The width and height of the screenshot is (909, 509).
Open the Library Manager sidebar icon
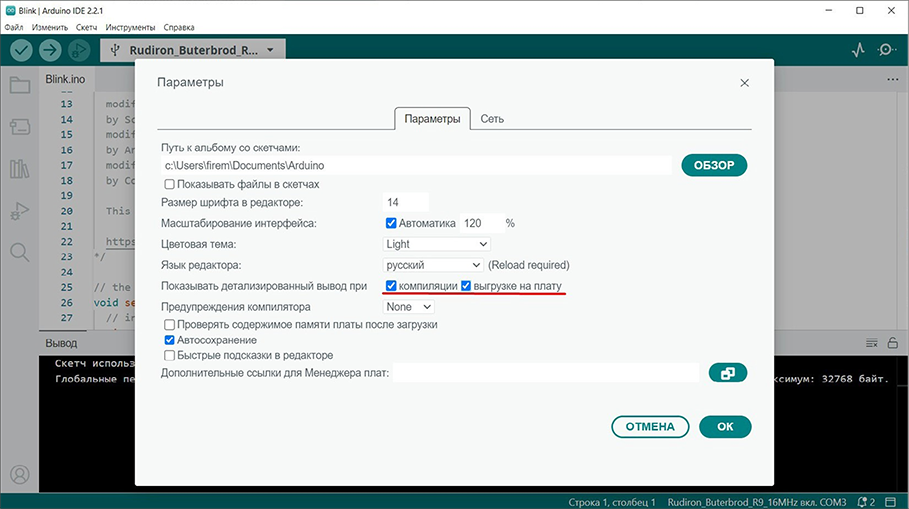(20, 169)
